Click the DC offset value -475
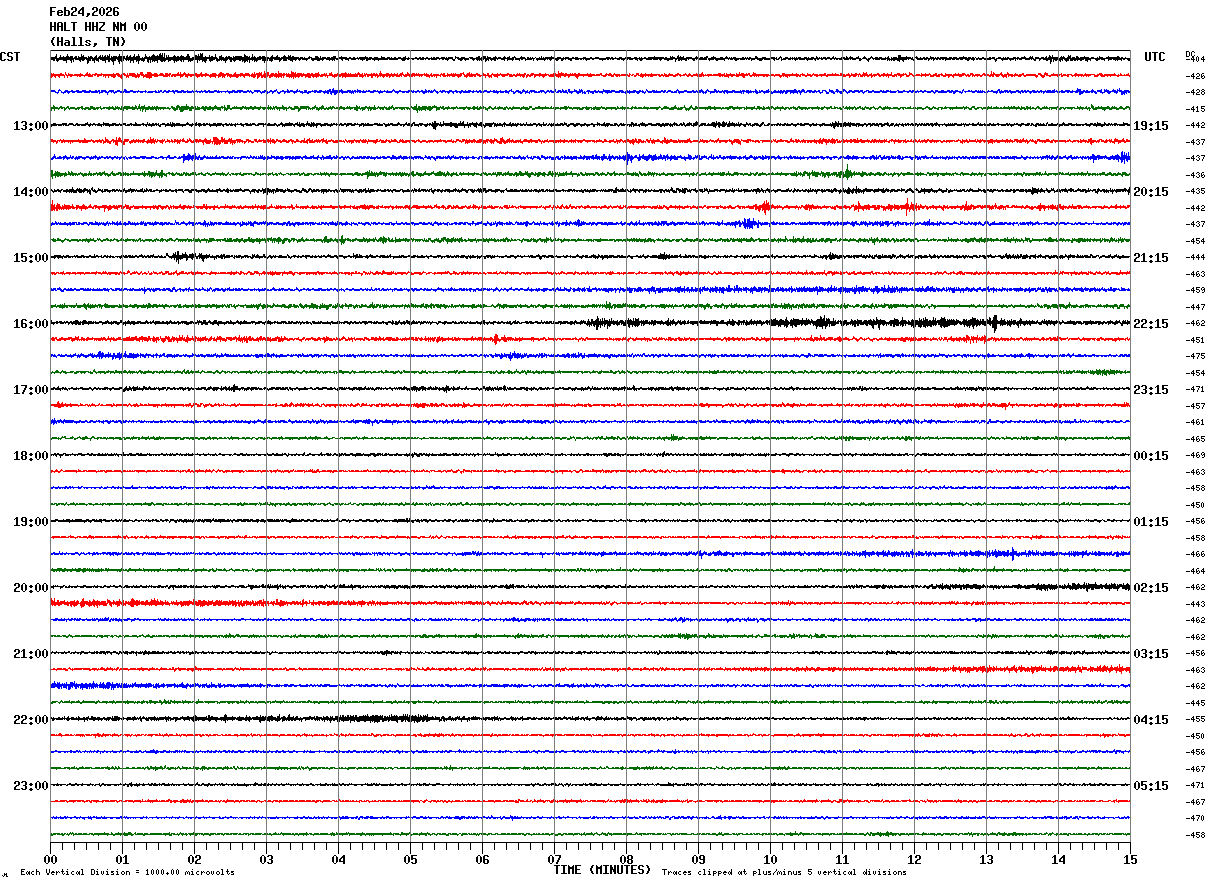The image size is (1210, 886). point(1195,356)
